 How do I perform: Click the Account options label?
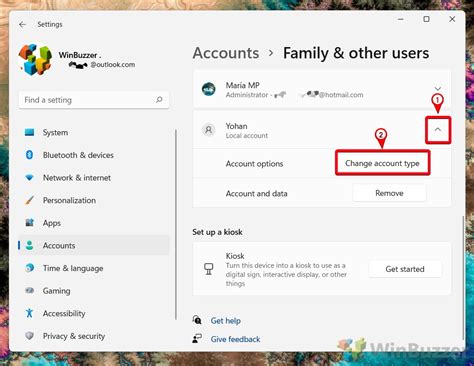(254, 164)
